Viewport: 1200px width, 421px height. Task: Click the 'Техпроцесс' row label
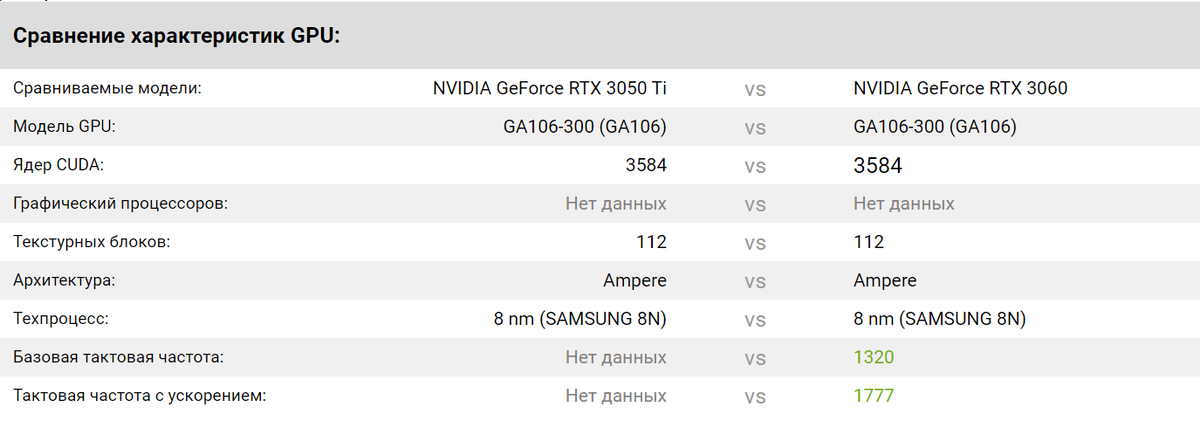point(60,319)
